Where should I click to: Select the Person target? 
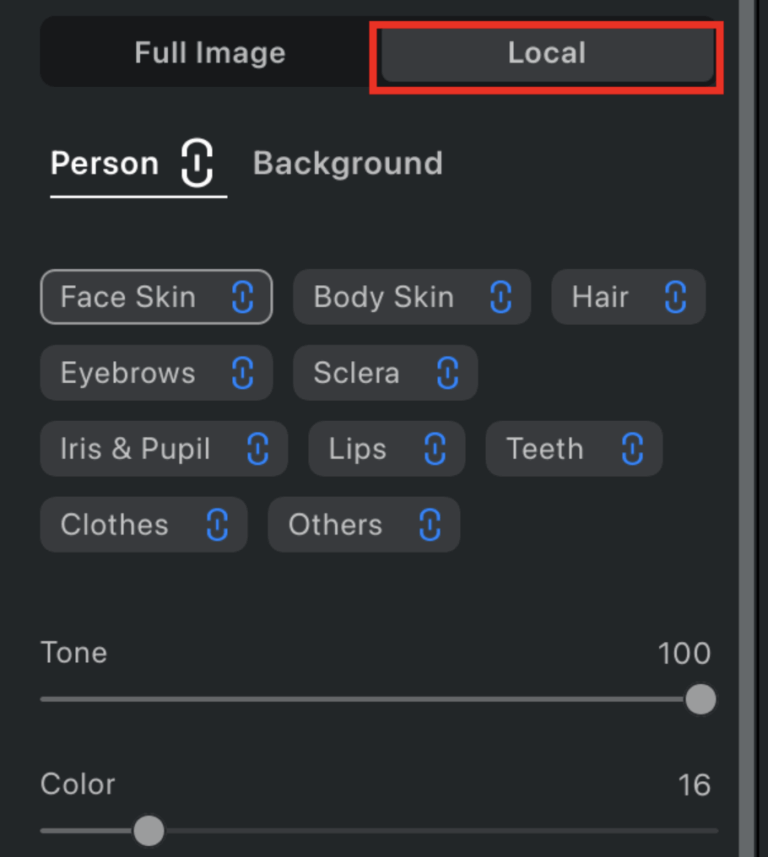104,163
